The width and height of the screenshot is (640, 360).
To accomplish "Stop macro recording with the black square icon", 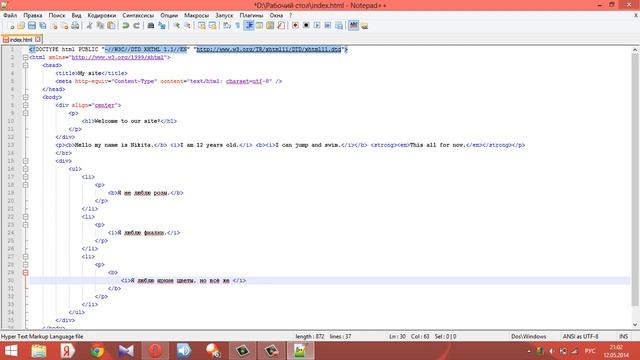I will (x=306, y=26).
